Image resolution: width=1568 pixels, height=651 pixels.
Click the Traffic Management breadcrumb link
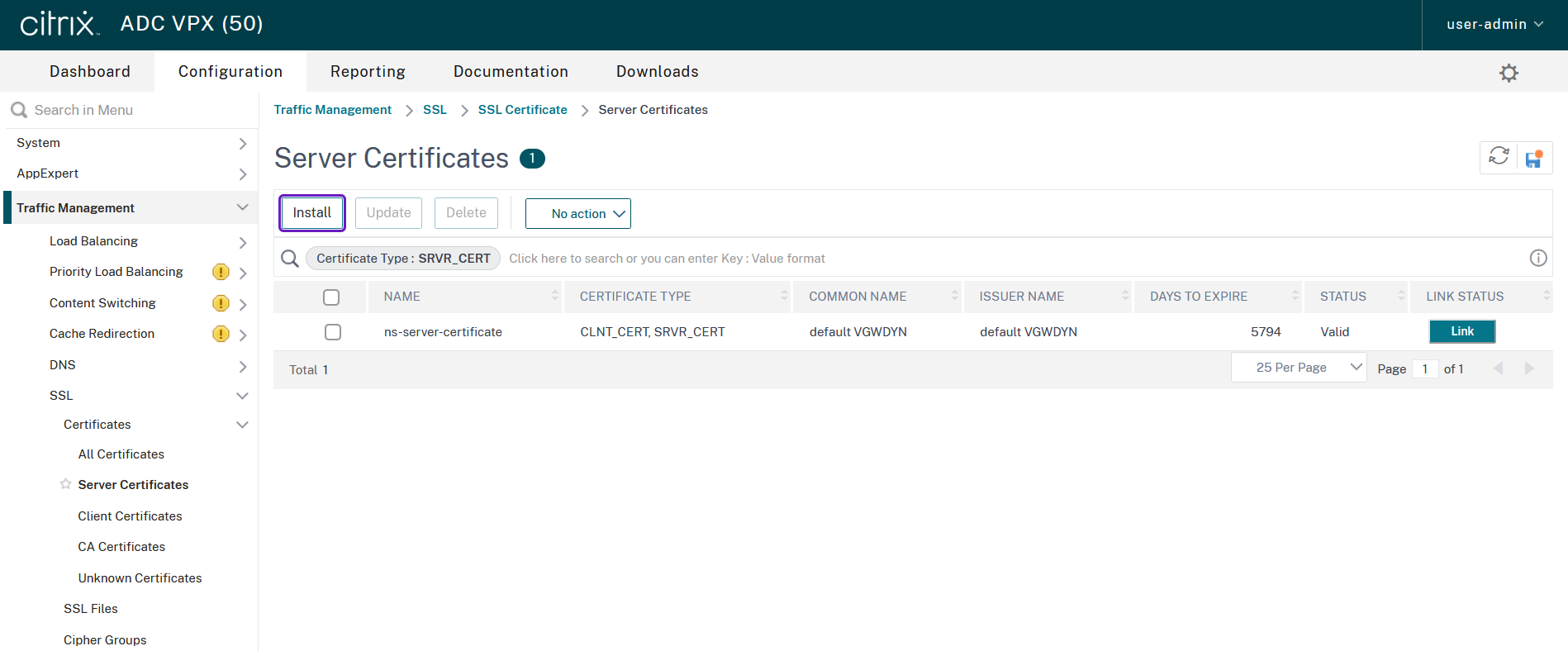[x=333, y=110]
